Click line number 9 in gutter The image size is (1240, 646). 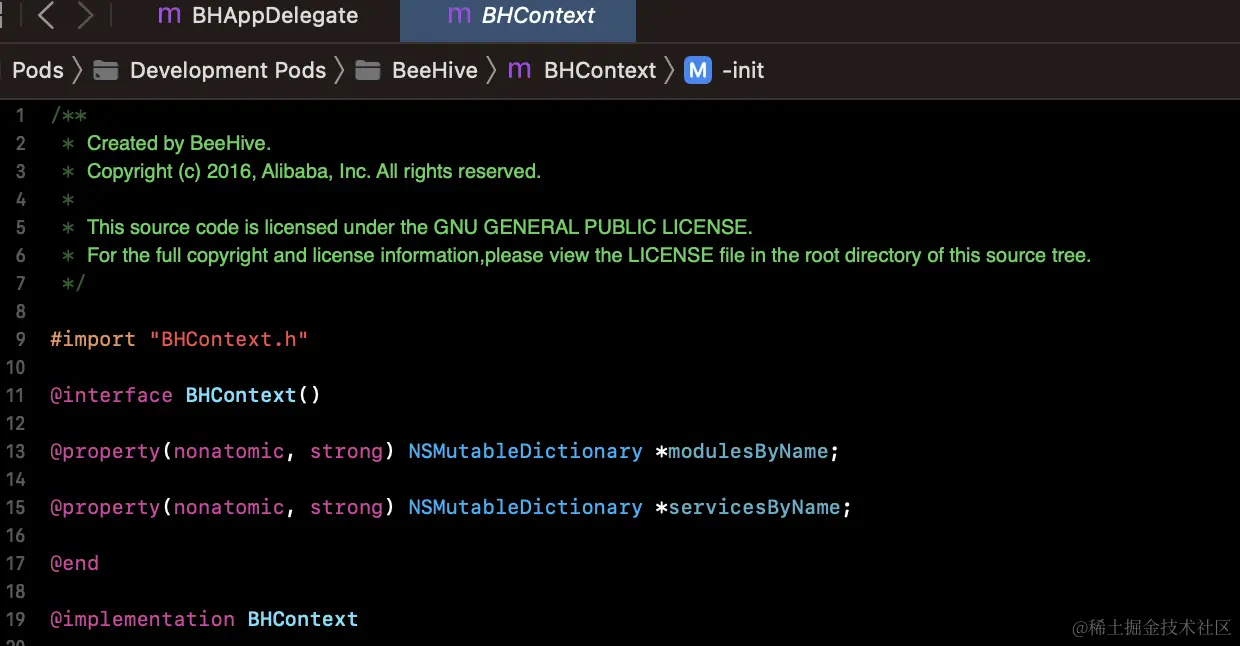click(x=20, y=339)
